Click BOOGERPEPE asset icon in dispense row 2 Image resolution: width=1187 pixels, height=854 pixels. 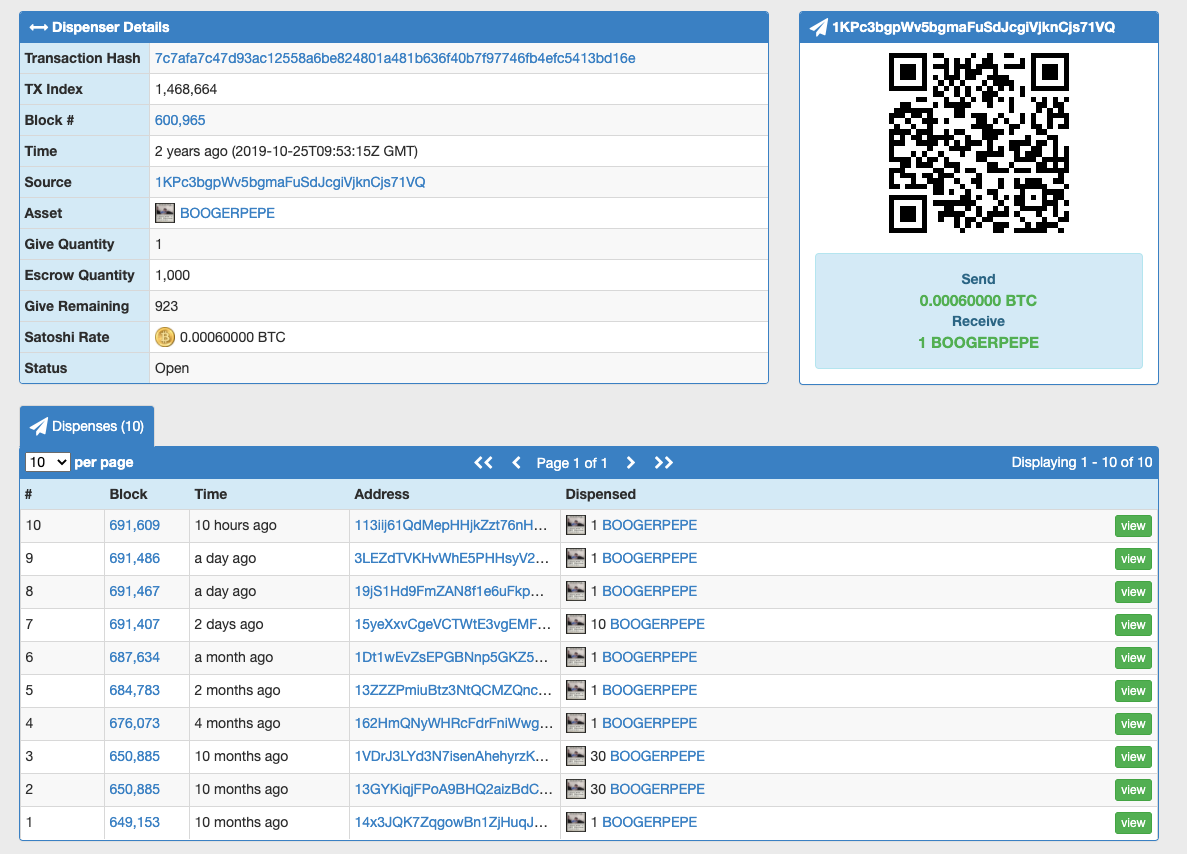click(x=576, y=789)
